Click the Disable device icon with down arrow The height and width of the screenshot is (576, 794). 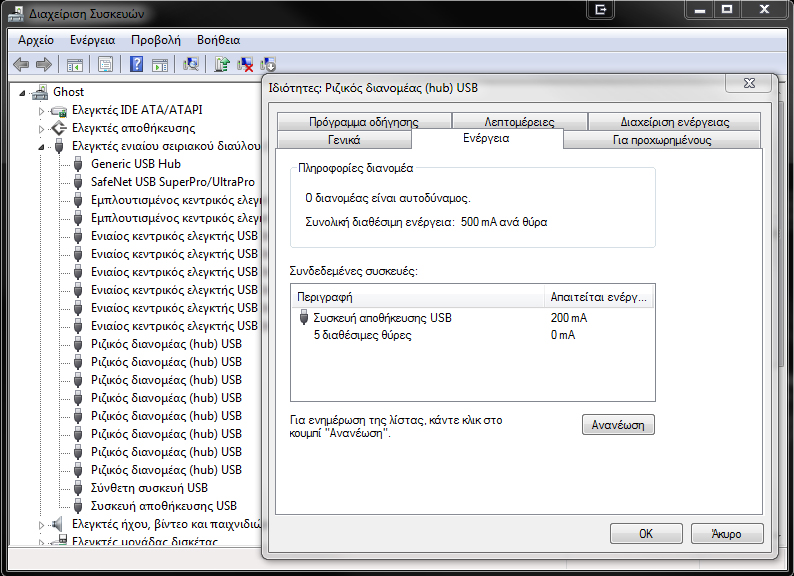pyautogui.click(x=267, y=66)
